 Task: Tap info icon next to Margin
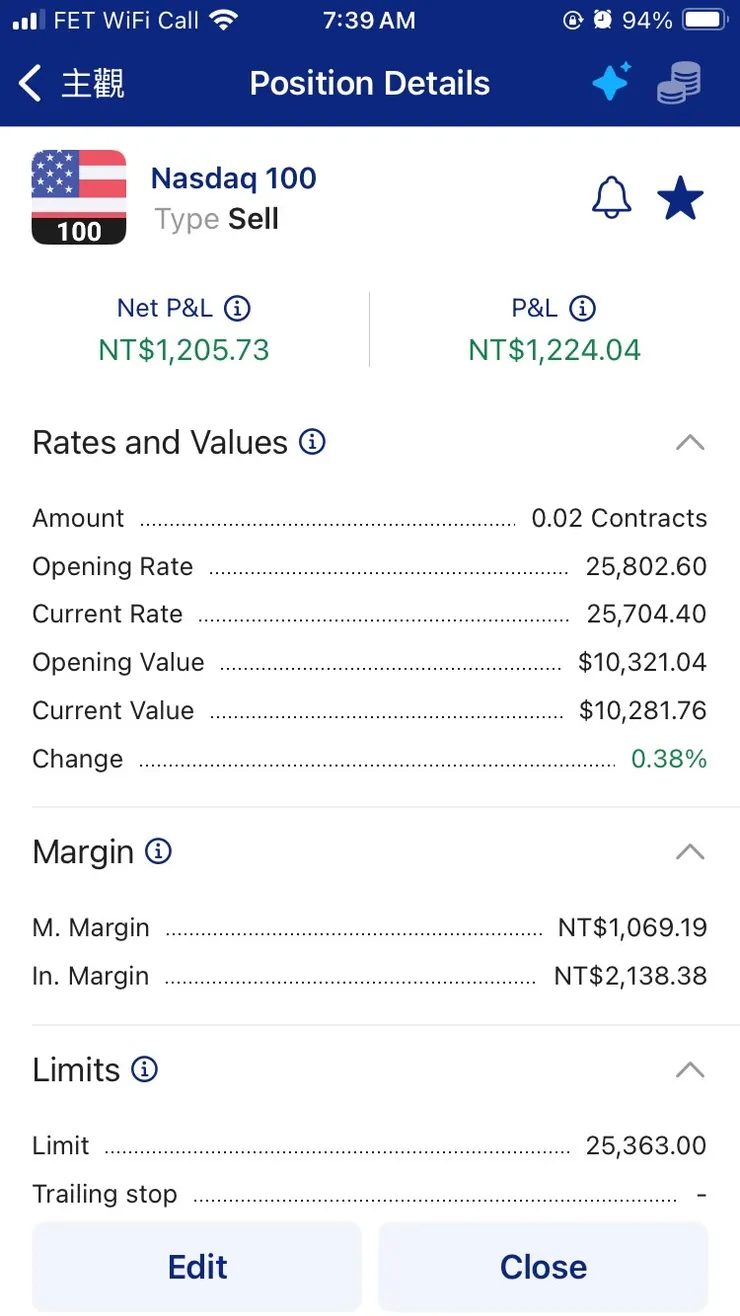point(158,852)
